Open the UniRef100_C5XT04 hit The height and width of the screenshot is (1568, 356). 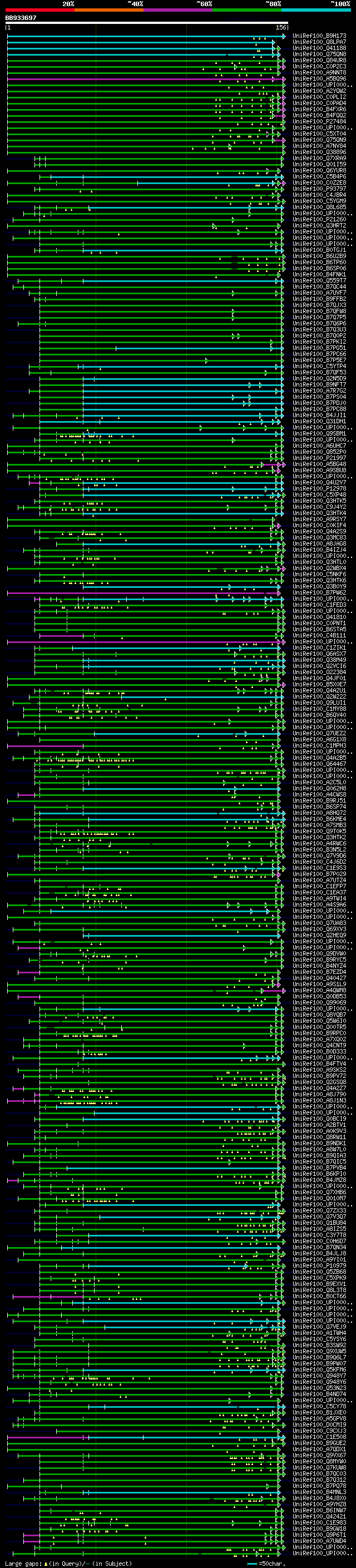[x=319, y=133]
